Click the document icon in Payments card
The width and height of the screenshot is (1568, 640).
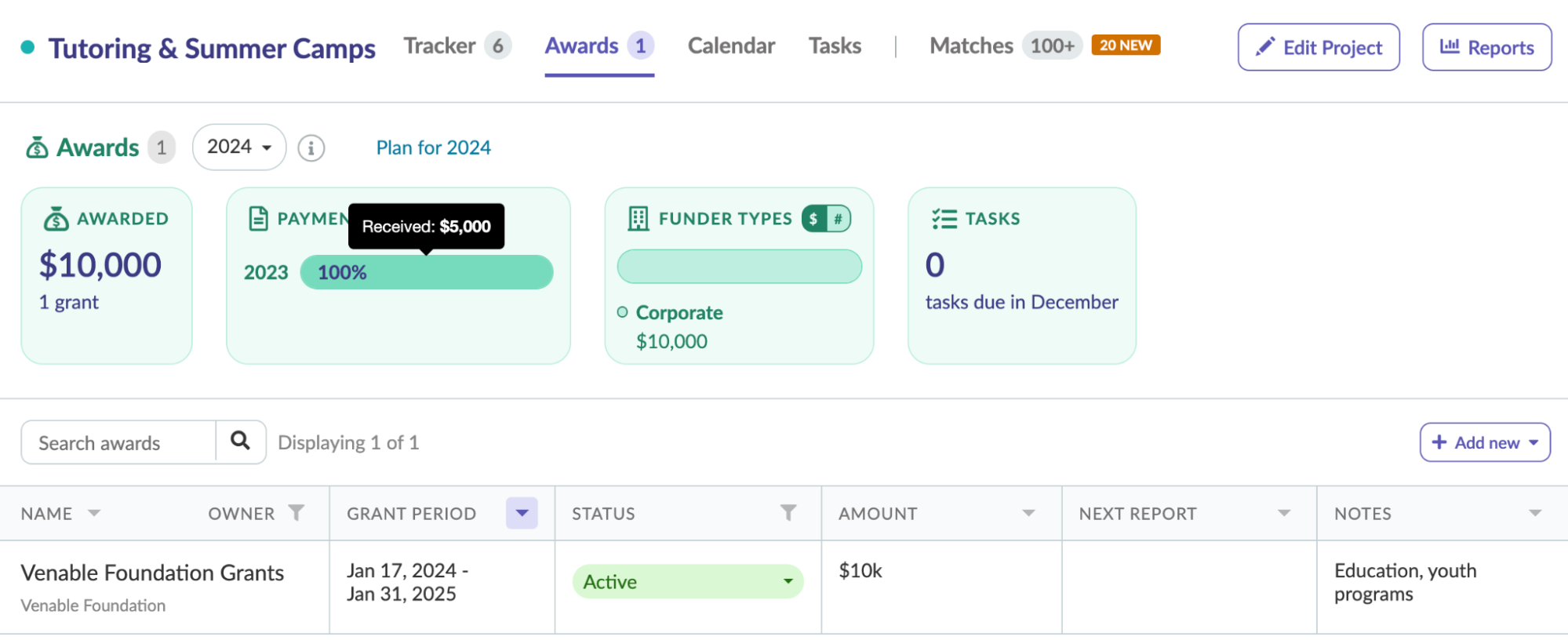coord(258,219)
